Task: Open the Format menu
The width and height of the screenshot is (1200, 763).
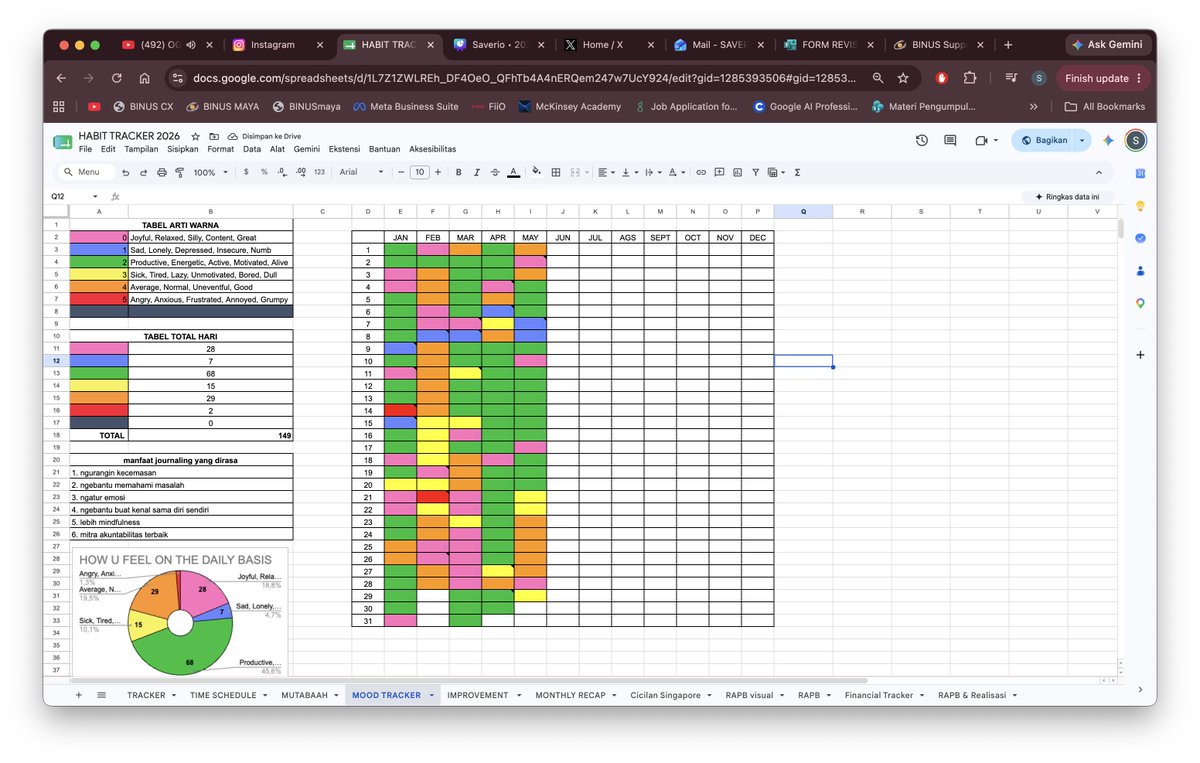Action: (221, 149)
